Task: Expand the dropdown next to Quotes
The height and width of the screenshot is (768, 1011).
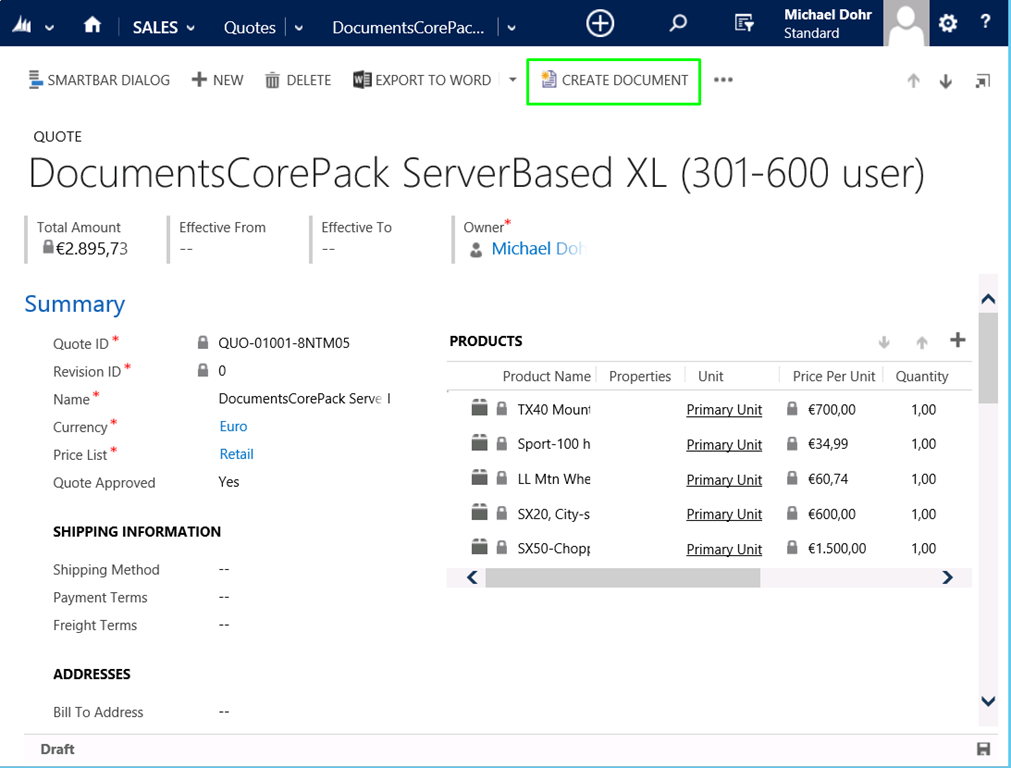Action: pyautogui.click(x=299, y=28)
